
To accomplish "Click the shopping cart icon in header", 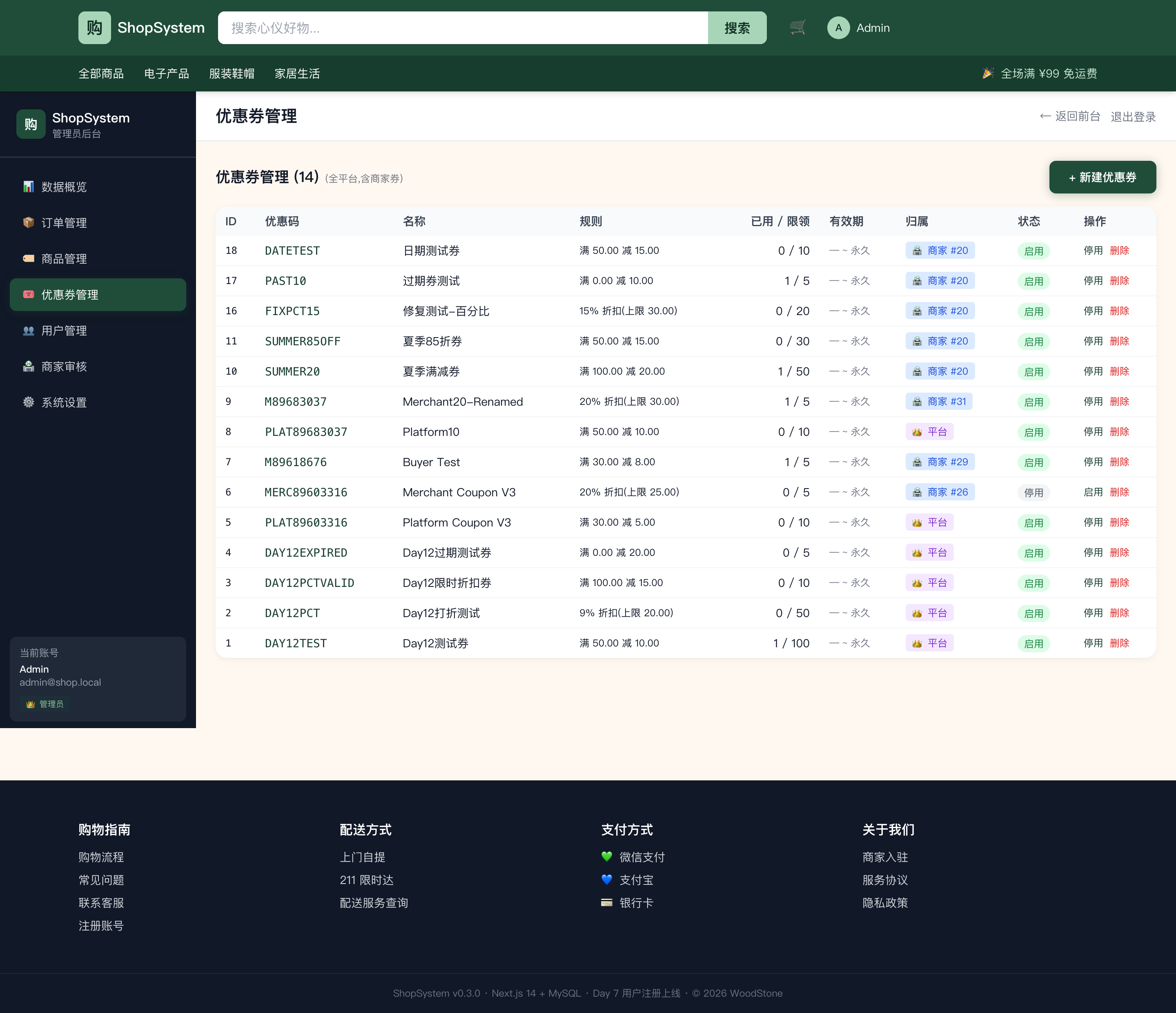I will pyautogui.click(x=797, y=27).
